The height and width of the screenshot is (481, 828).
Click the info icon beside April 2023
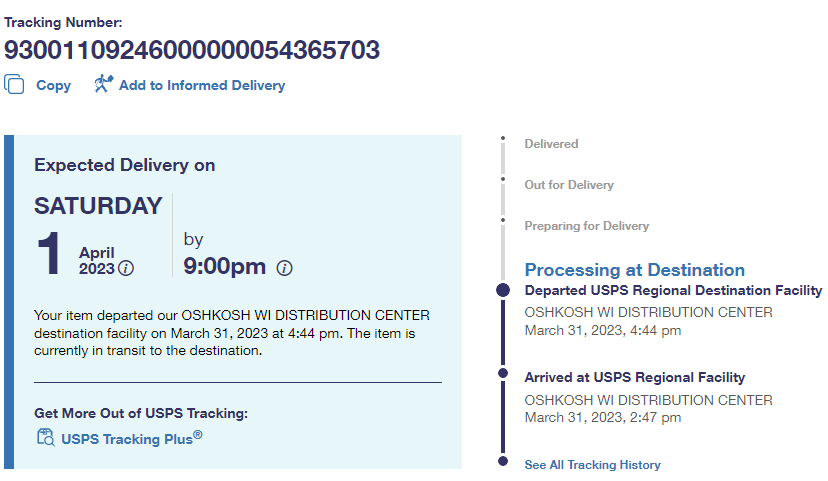(126, 268)
